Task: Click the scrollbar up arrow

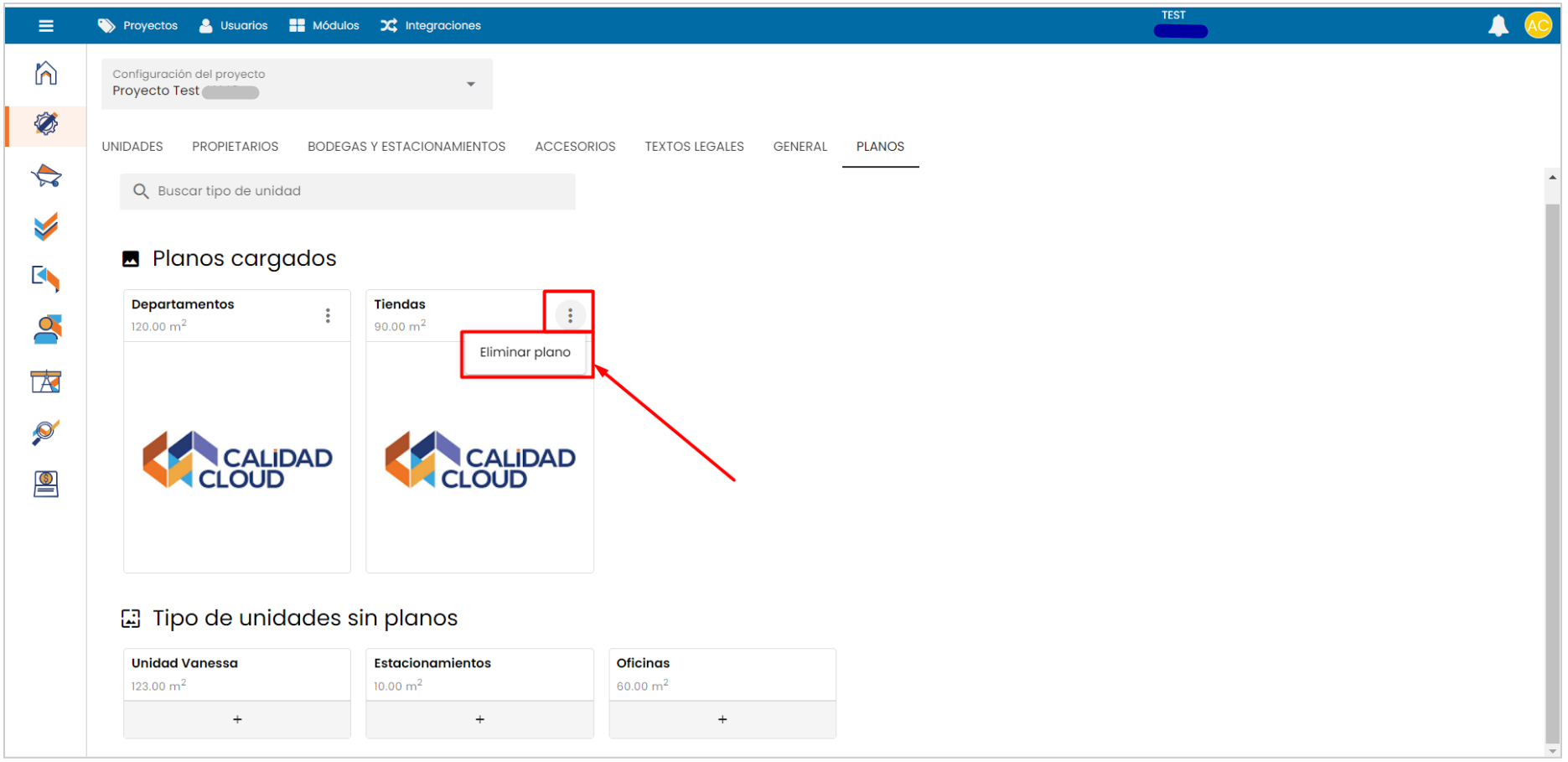Action: [x=1552, y=178]
